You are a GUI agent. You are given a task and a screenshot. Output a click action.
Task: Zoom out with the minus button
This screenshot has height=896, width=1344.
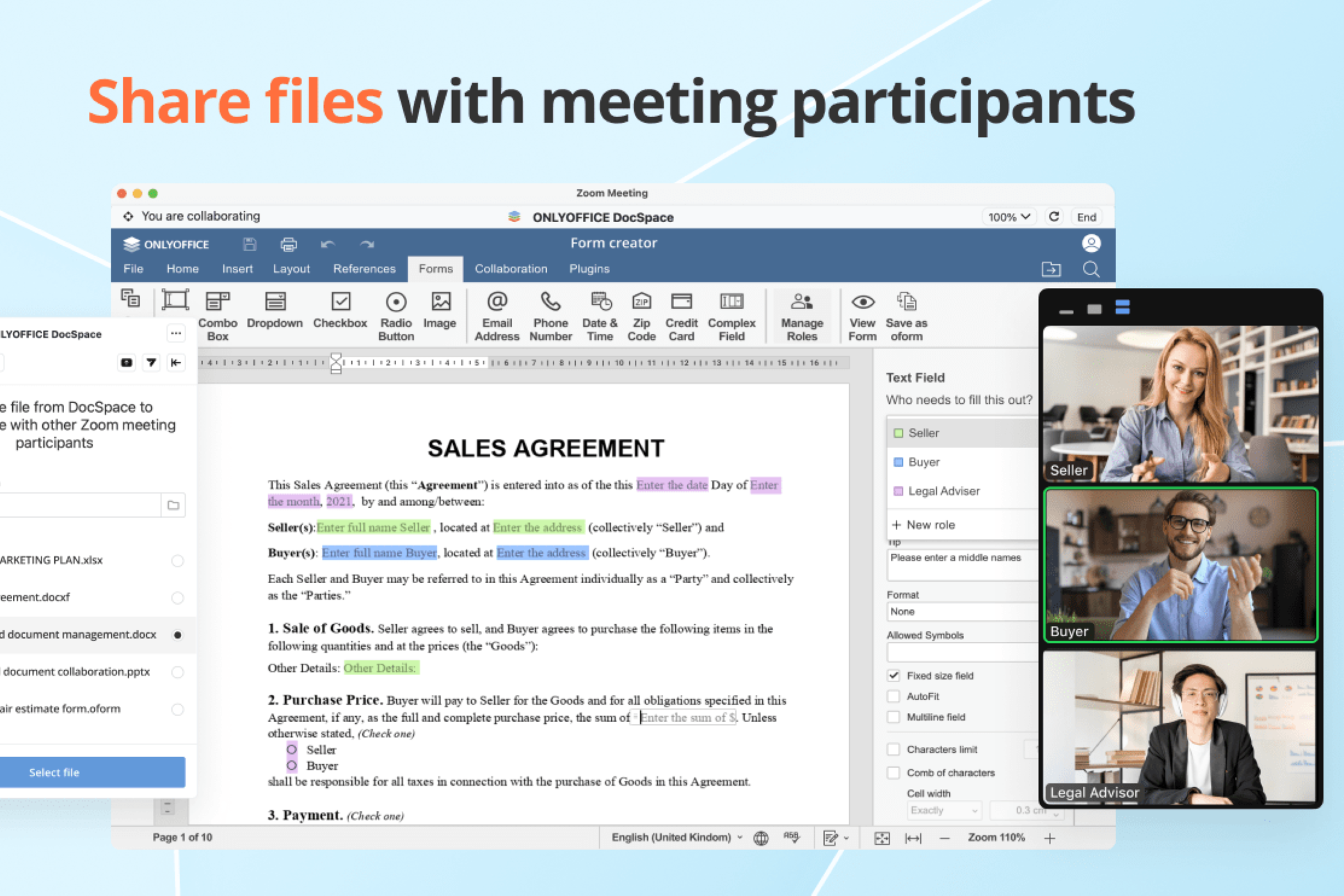[x=945, y=838]
